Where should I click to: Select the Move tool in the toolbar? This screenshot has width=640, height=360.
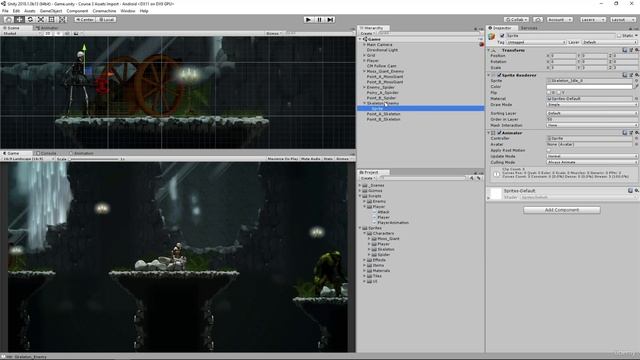tap(19, 20)
